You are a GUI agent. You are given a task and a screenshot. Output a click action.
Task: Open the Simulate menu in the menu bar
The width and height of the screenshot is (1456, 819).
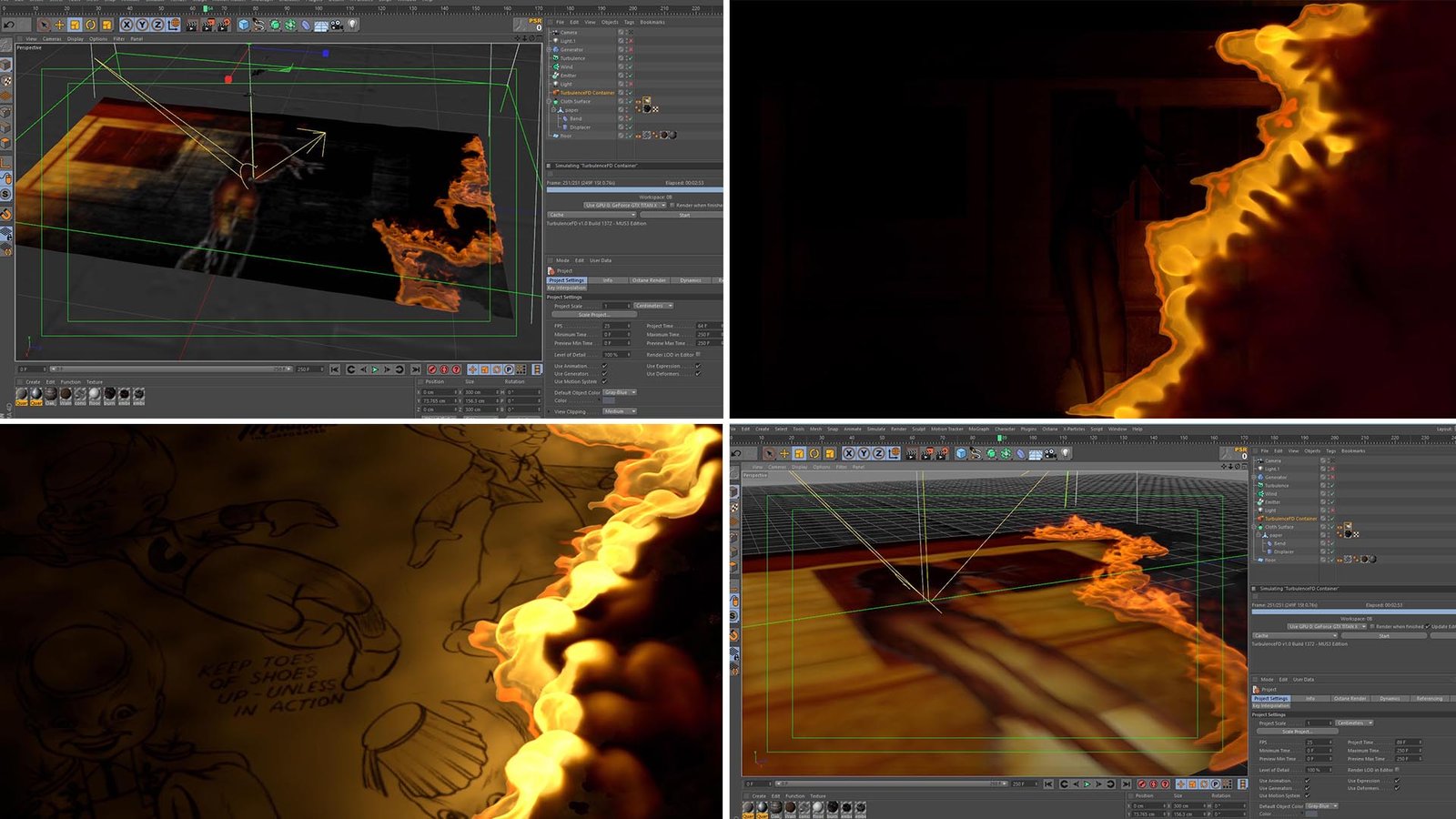[x=875, y=429]
